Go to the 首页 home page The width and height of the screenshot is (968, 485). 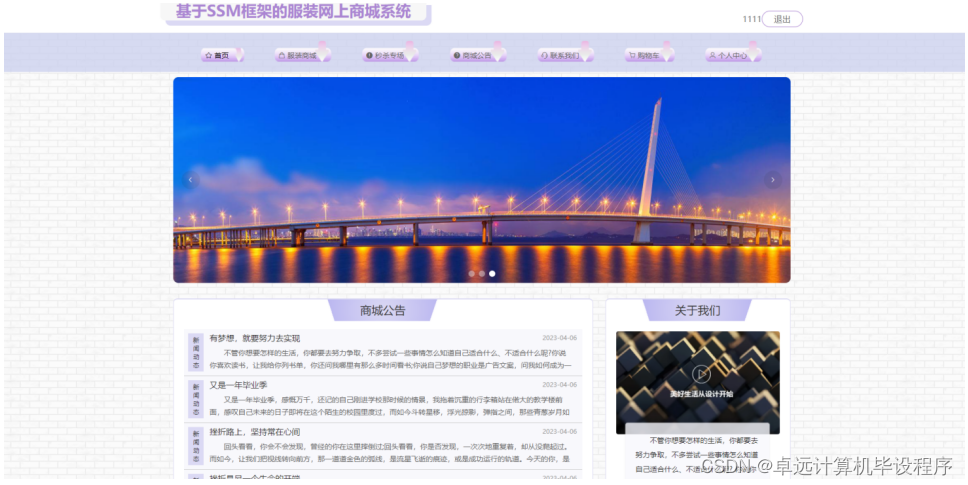pos(222,55)
